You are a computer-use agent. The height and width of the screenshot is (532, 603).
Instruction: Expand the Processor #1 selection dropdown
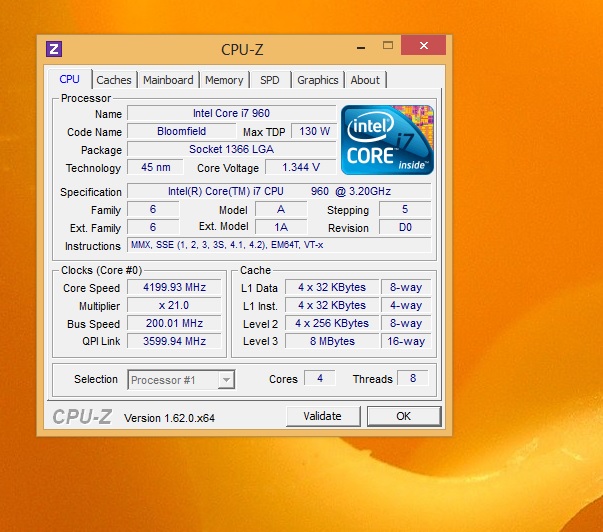(x=226, y=380)
